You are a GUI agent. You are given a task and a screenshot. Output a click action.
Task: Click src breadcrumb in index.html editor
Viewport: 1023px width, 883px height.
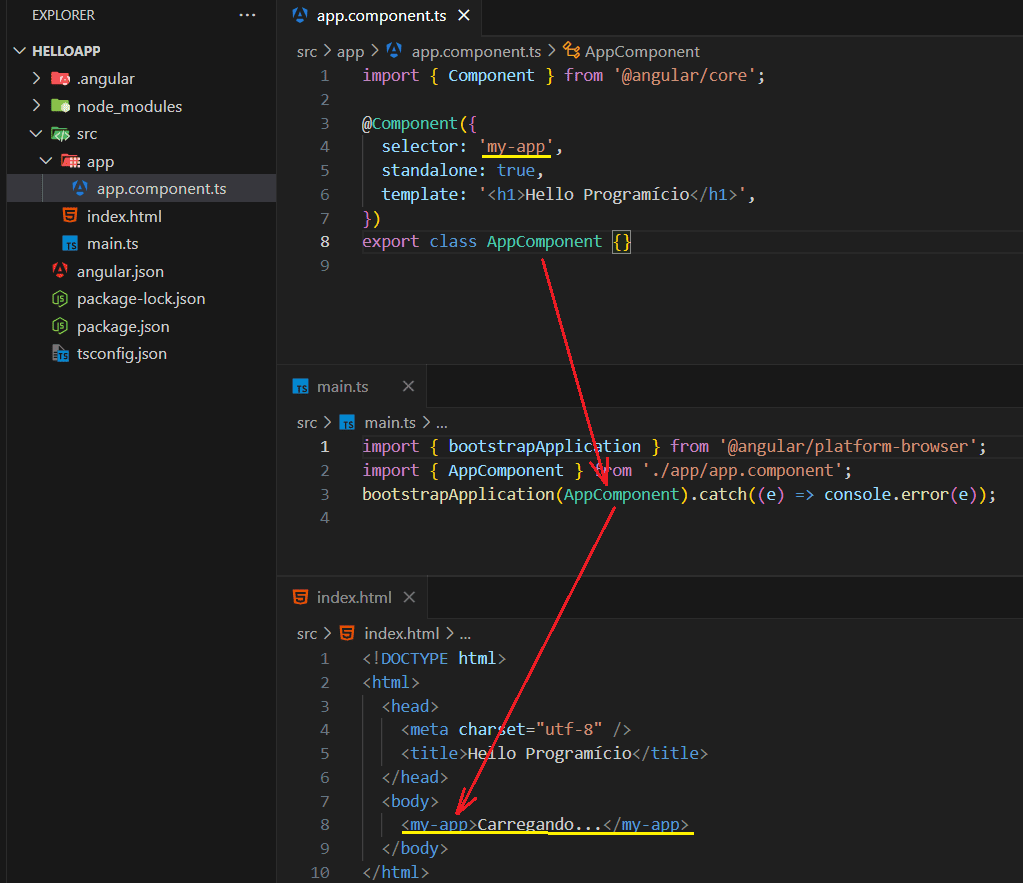click(307, 634)
